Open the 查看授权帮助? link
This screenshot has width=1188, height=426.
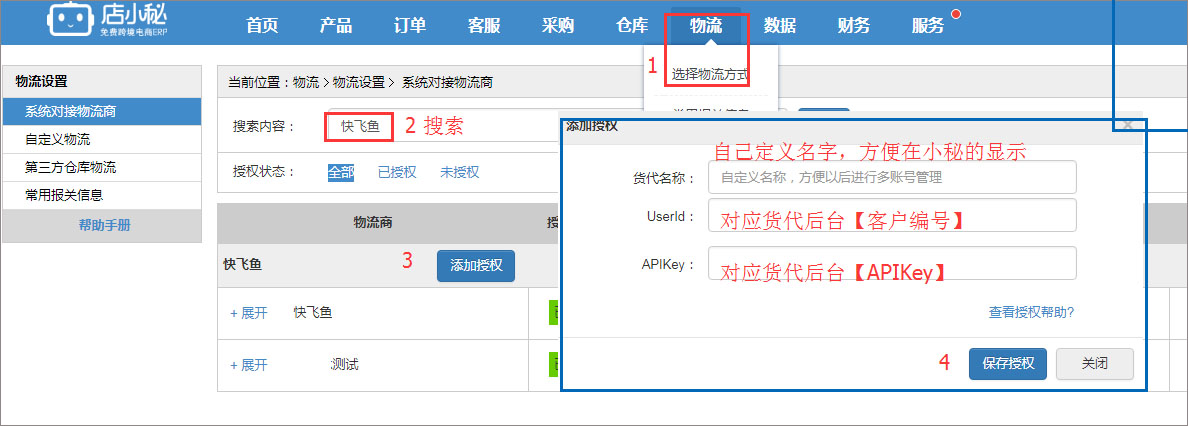pos(1031,312)
